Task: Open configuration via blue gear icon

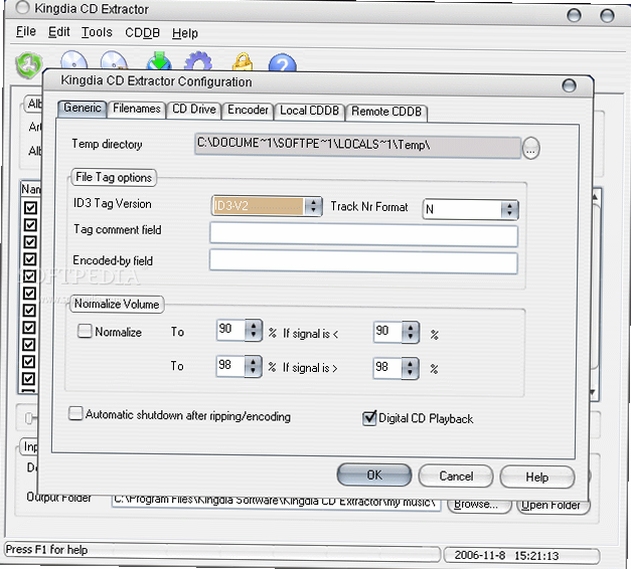Action: [x=198, y=61]
